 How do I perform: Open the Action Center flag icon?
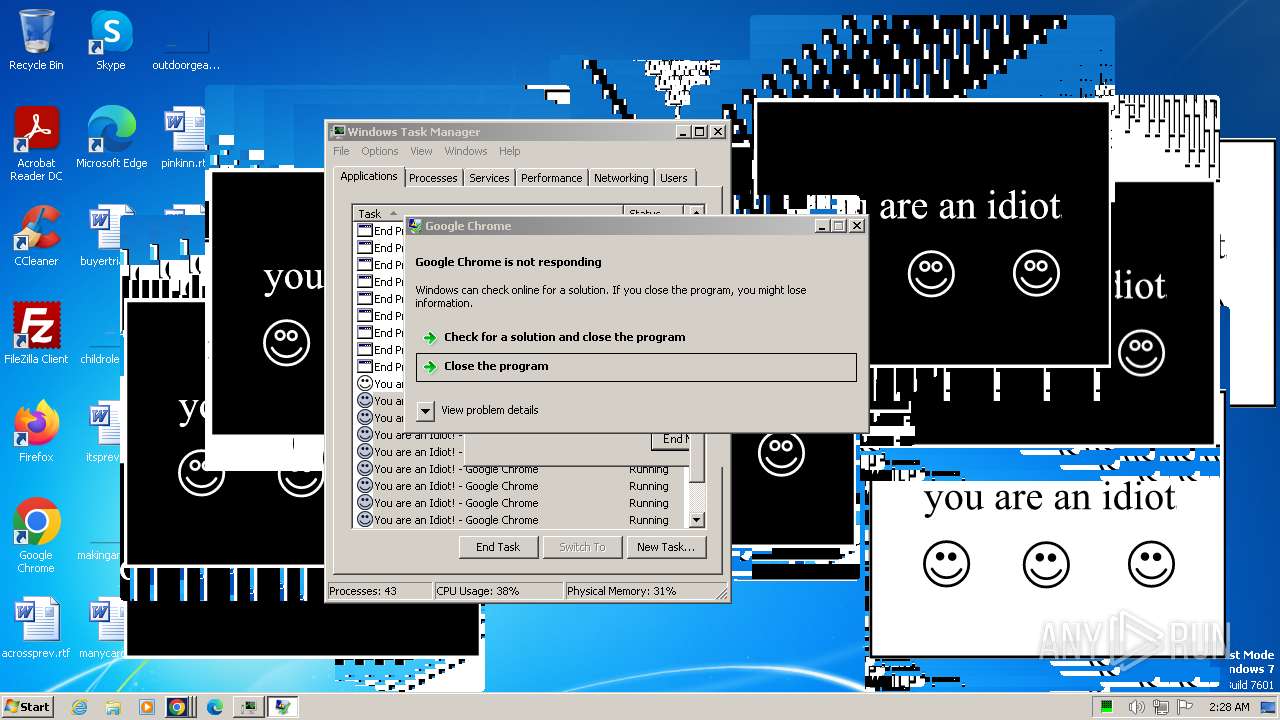(1184, 707)
